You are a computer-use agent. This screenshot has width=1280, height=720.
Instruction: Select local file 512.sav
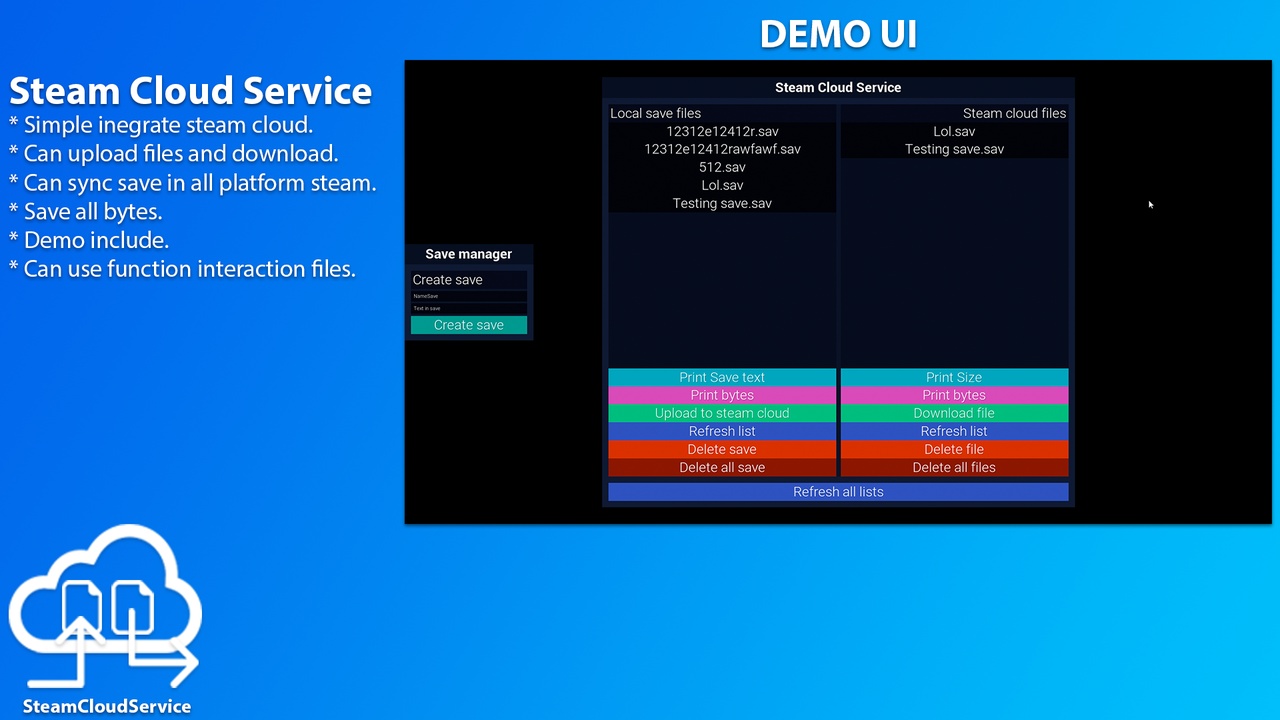click(722, 167)
